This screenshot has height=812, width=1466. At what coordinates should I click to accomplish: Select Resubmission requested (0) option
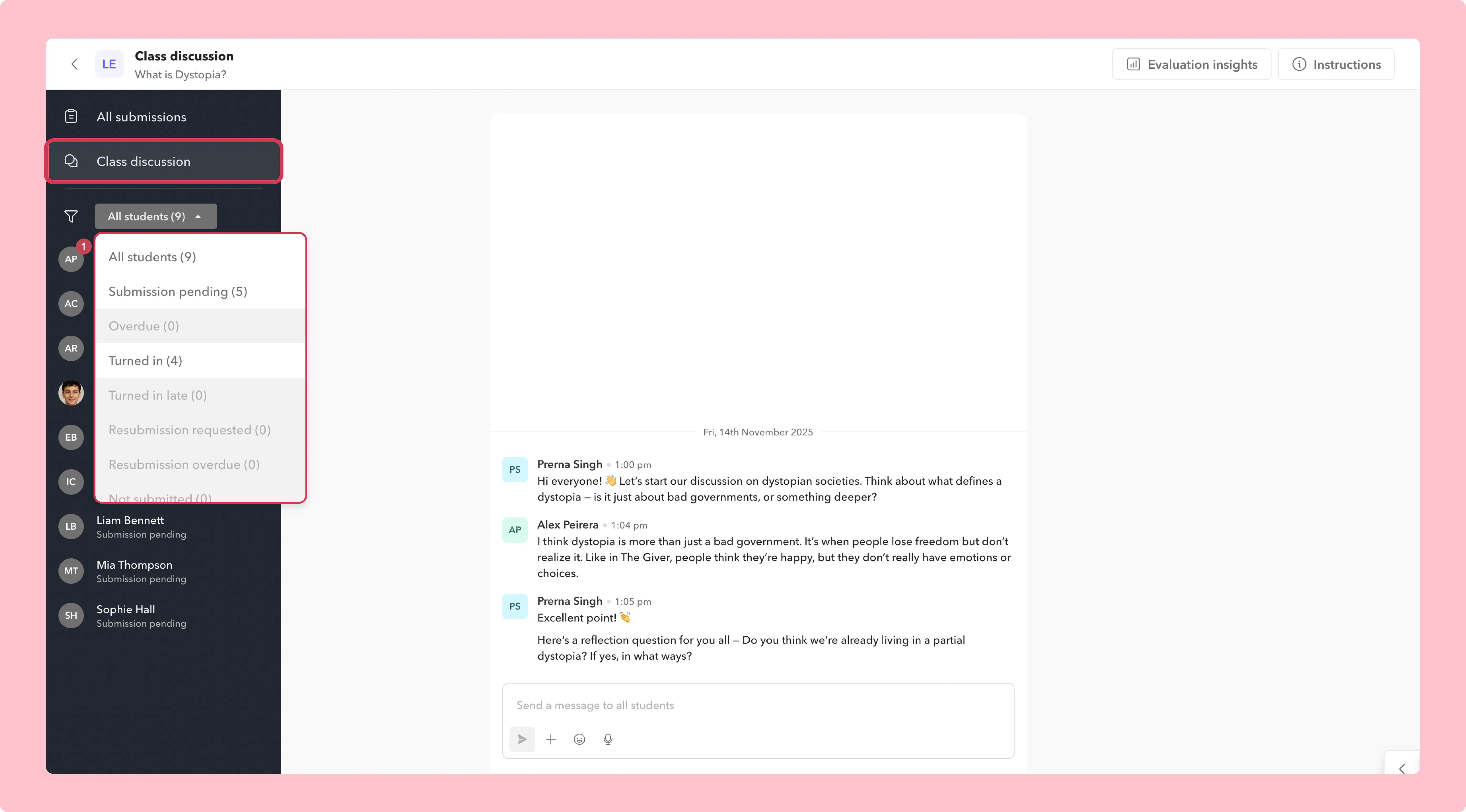pyautogui.click(x=200, y=430)
